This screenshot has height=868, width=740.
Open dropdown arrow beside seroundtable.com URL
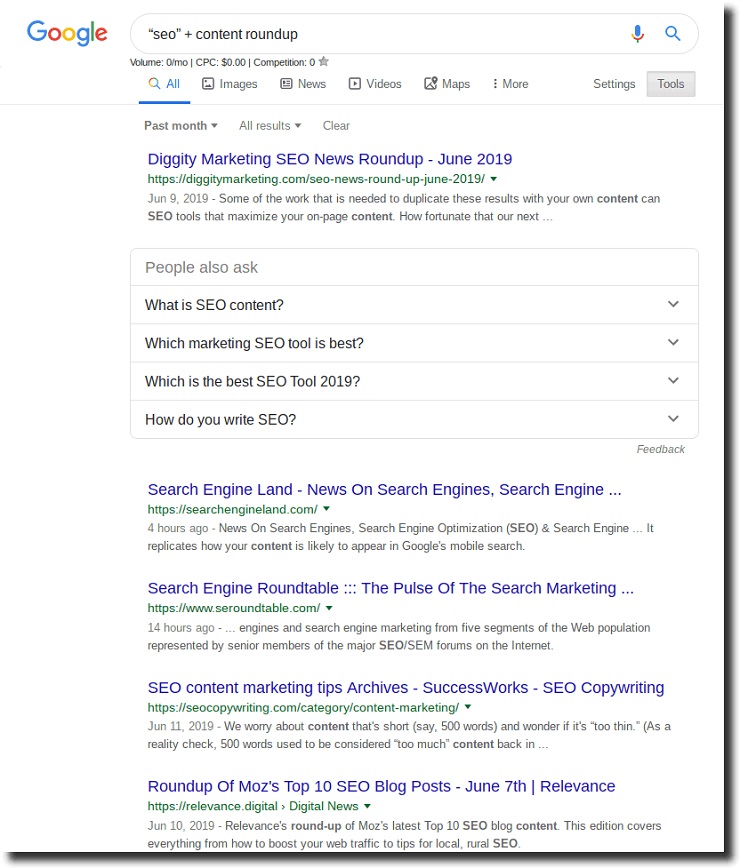329,608
